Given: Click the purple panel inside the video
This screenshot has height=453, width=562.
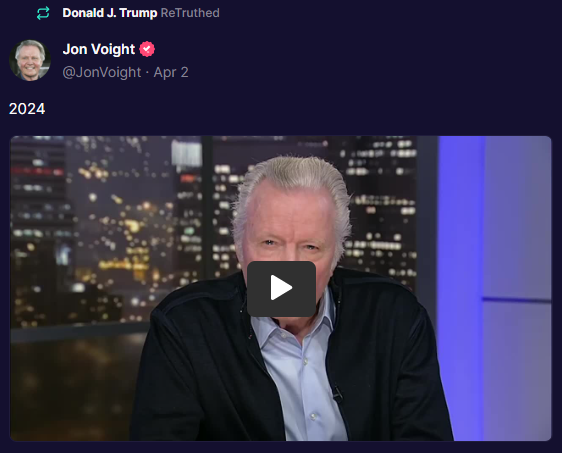Looking at the screenshot, I should click(495, 287).
